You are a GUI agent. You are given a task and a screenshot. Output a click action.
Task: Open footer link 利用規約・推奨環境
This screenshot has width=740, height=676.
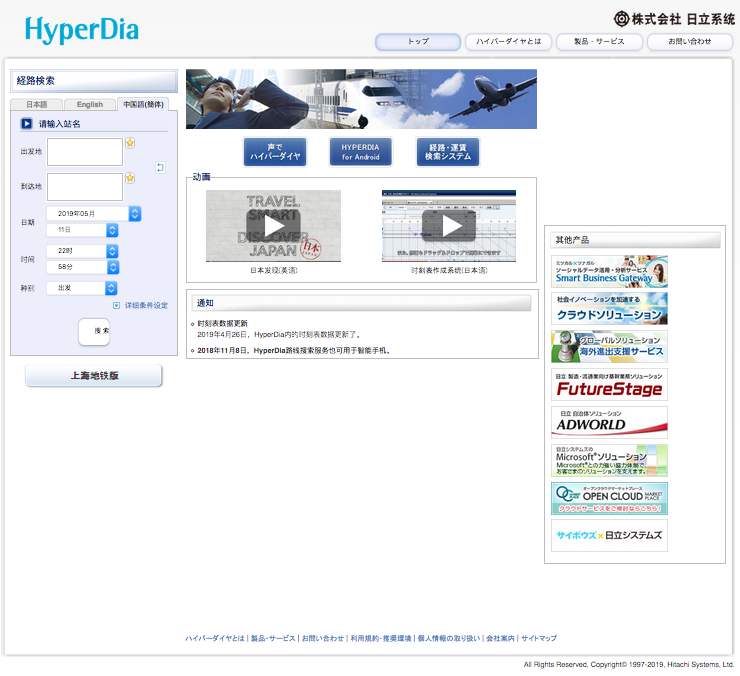[380, 638]
